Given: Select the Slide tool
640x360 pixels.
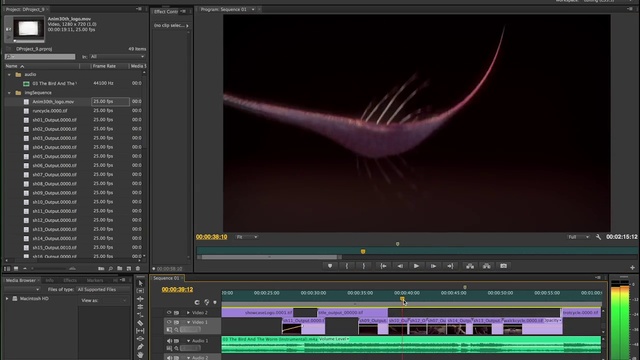Looking at the screenshot, I should coord(140,339).
